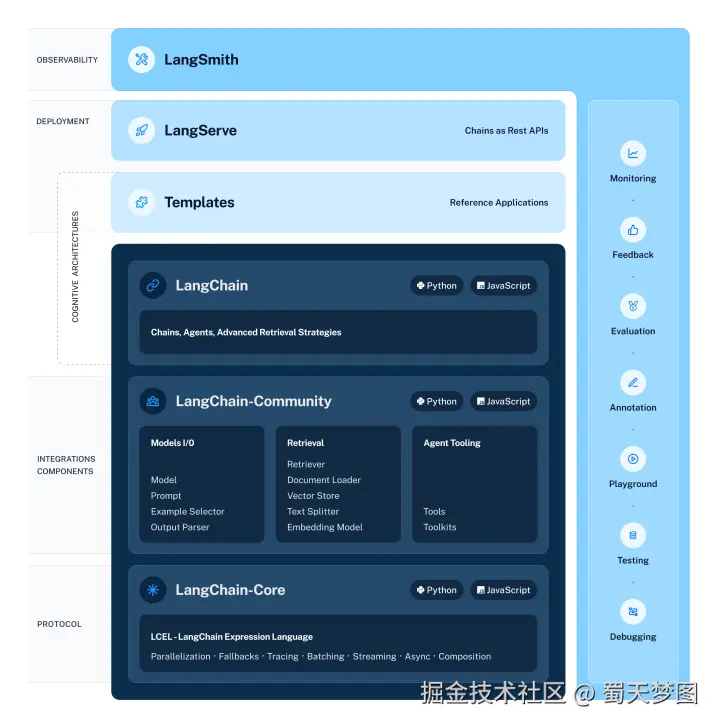Select Python badge in LangChain-Core row

[436, 590]
